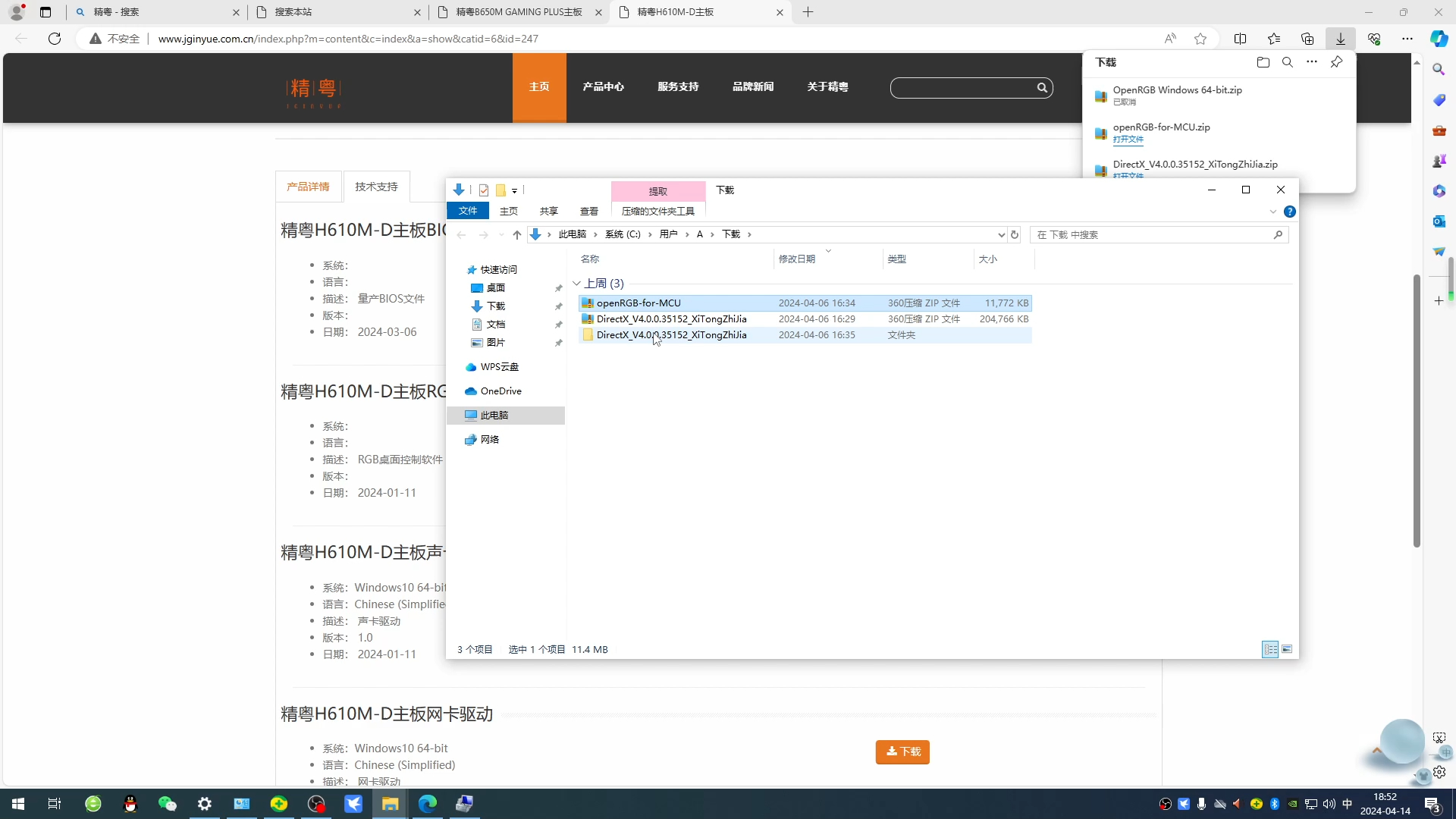The width and height of the screenshot is (1456, 819).
Task: Open Edge from taskbar
Action: click(427, 804)
